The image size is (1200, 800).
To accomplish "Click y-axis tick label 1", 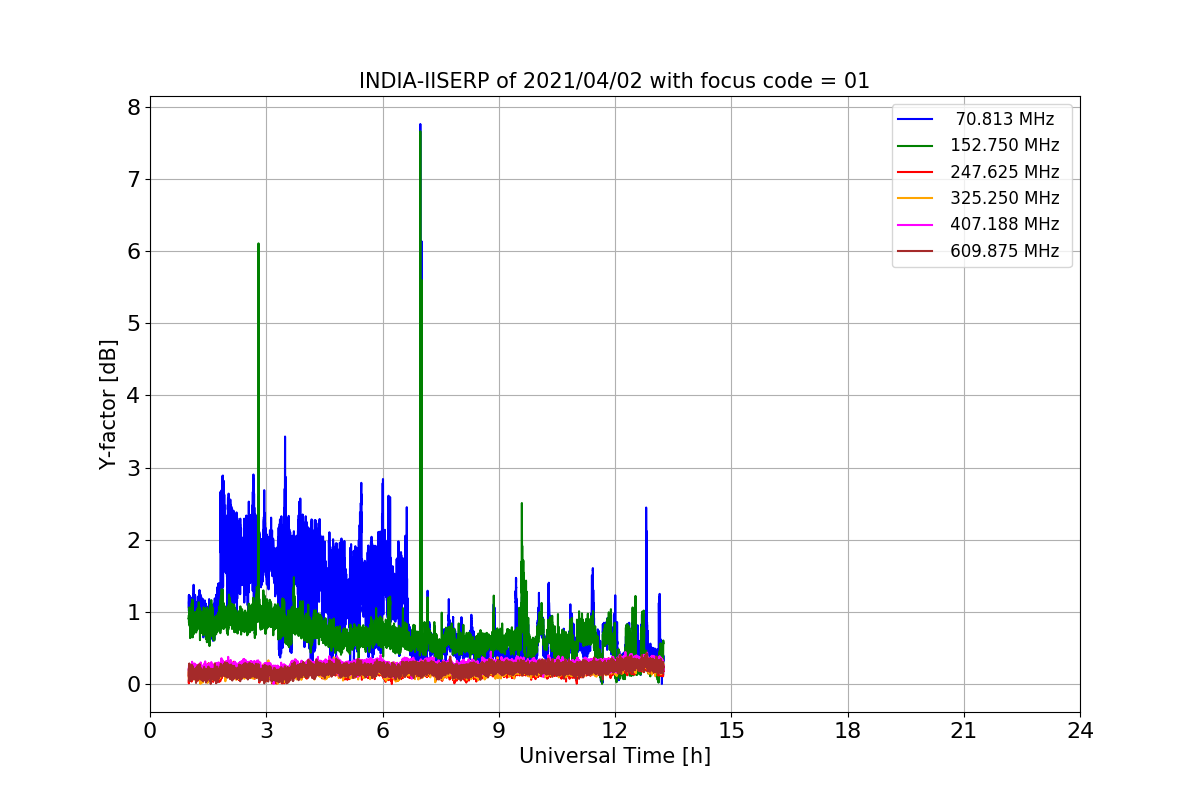I will tap(135, 612).
